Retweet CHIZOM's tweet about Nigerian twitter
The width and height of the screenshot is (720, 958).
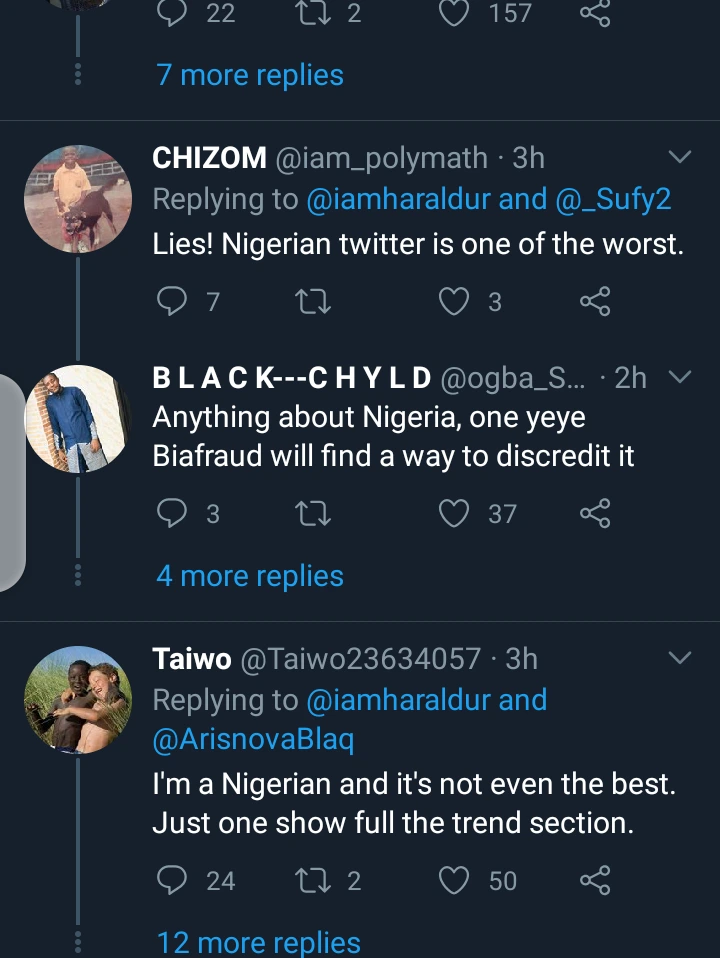point(315,301)
